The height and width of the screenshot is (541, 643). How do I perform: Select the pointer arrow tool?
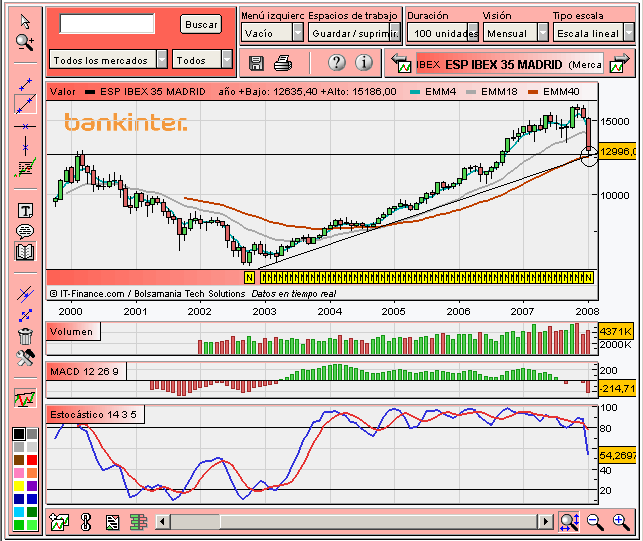pyautogui.click(x=25, y=22)
